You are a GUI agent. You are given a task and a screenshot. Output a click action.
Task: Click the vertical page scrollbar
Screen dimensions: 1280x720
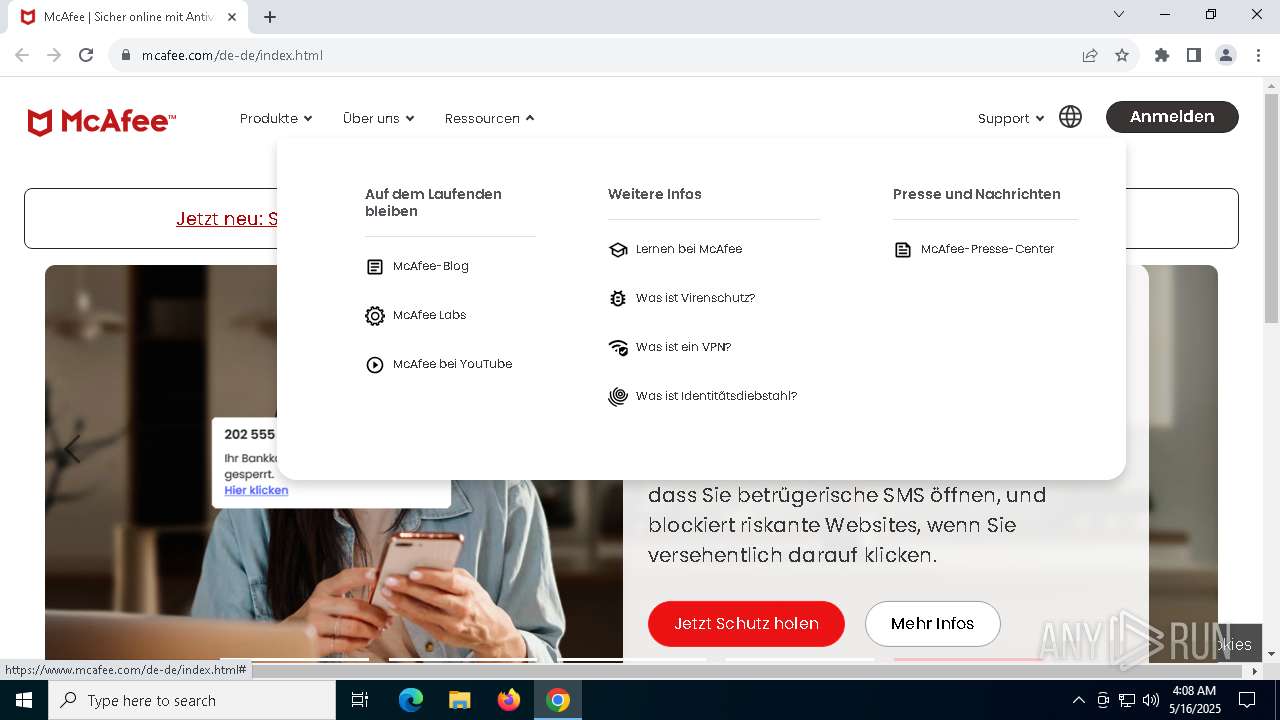click(1271, 208)
